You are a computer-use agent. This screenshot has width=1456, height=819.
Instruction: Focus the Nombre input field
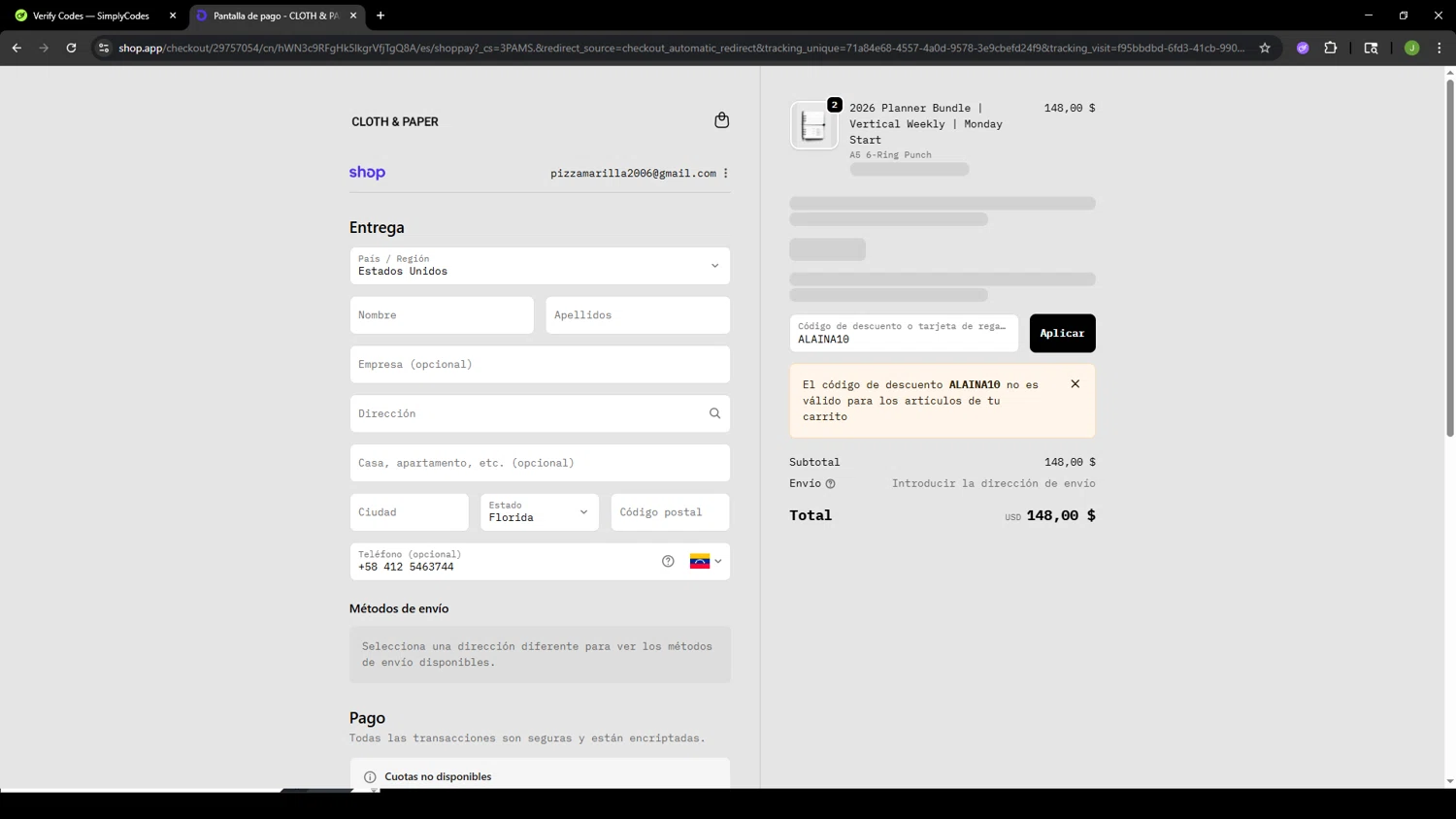click(x=442, y=315)
